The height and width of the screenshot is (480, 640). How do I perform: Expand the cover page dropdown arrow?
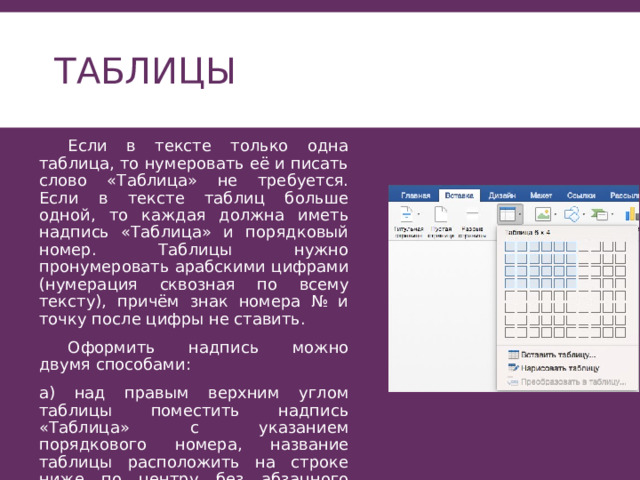click(418, 214)
